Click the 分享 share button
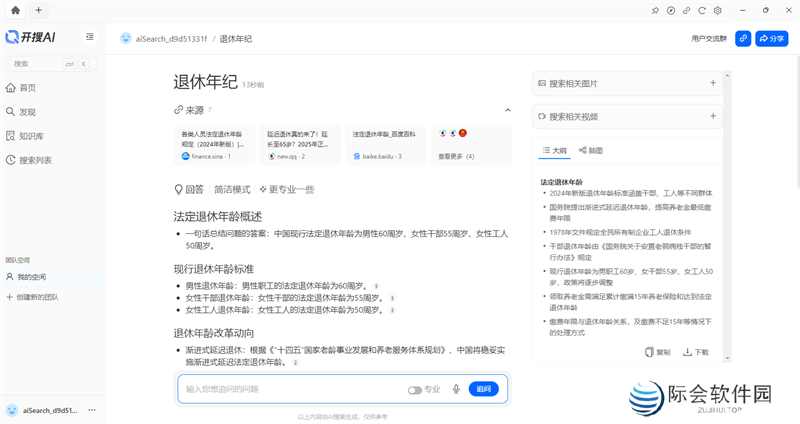800x424 pixels. tap(771, 38)
